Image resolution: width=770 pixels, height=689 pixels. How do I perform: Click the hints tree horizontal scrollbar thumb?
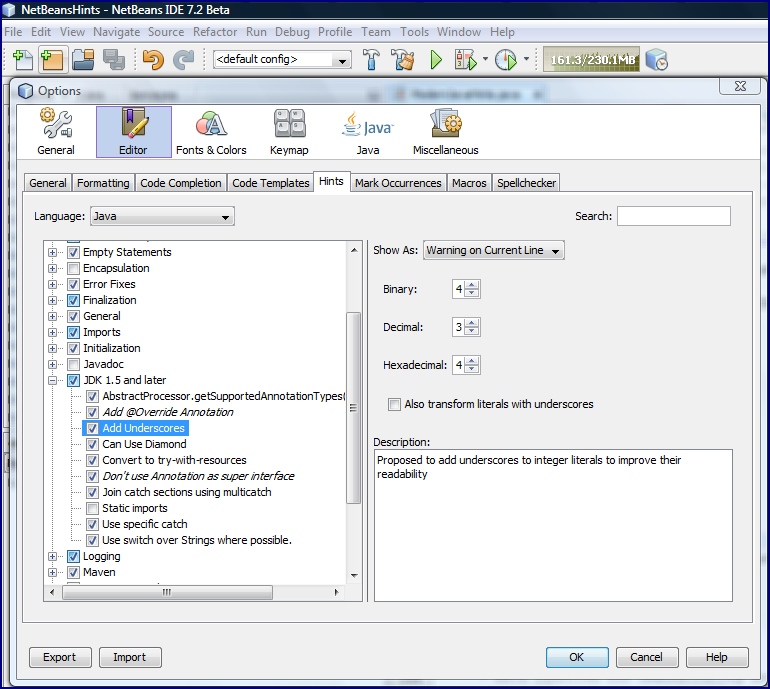[167, 592]
